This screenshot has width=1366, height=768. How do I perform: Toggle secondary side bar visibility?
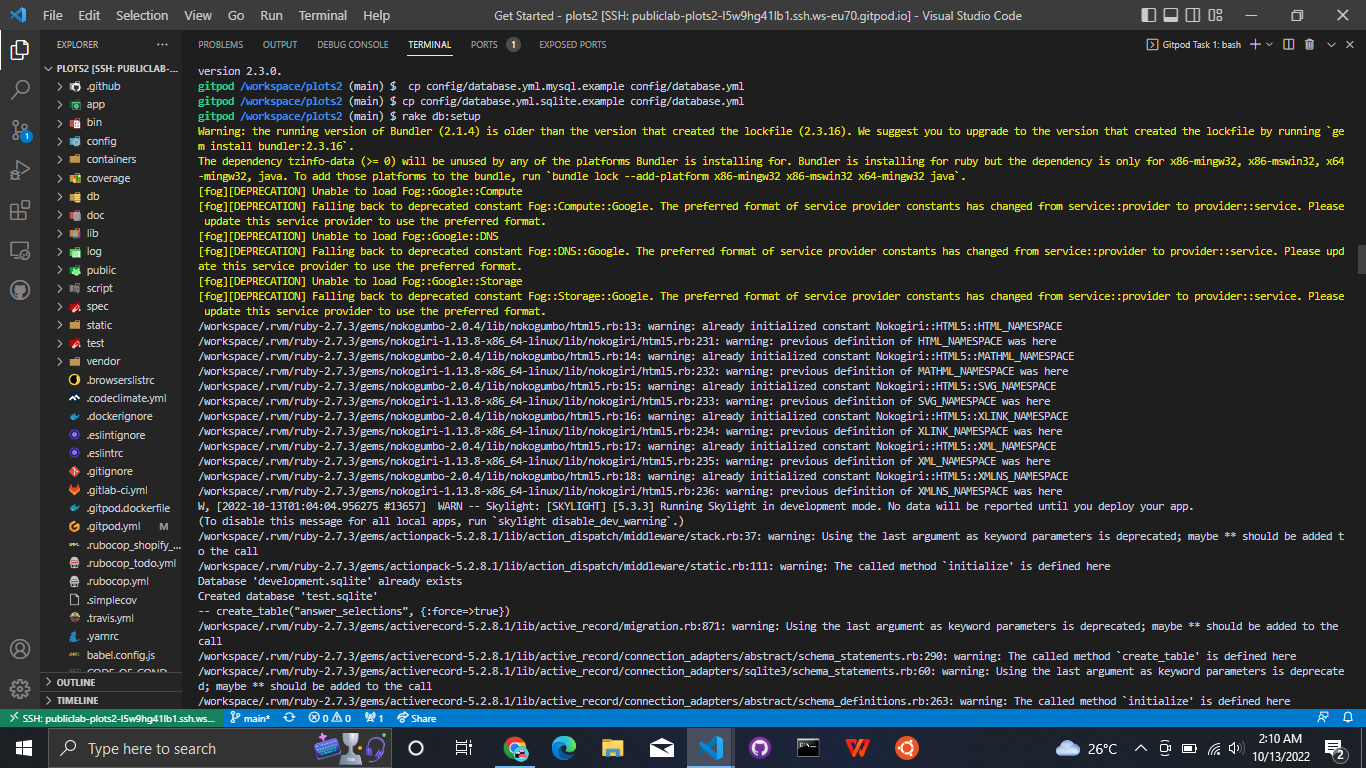[x=1195, y=16]
